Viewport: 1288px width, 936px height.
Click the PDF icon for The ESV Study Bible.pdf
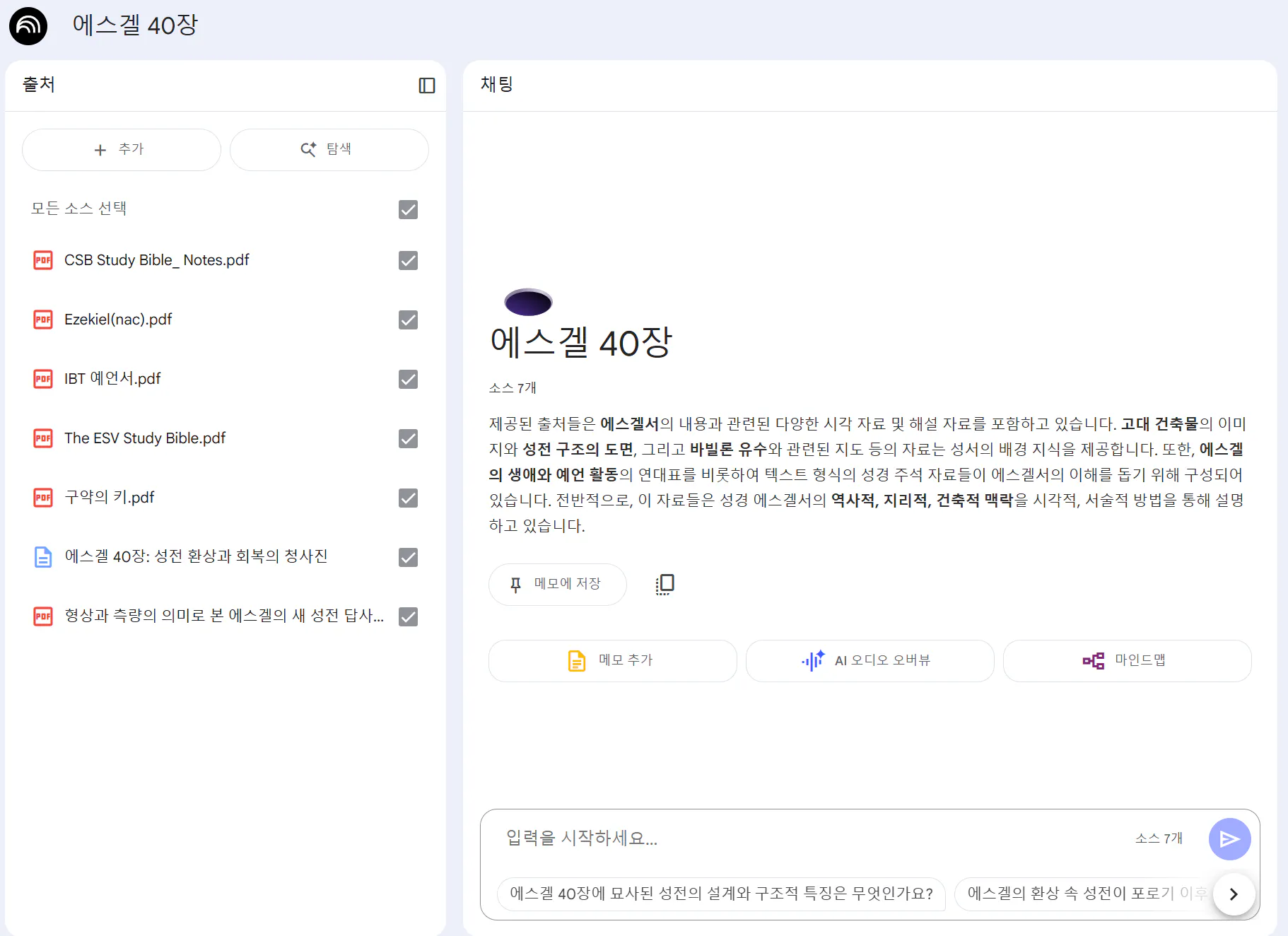click(43, 438)
